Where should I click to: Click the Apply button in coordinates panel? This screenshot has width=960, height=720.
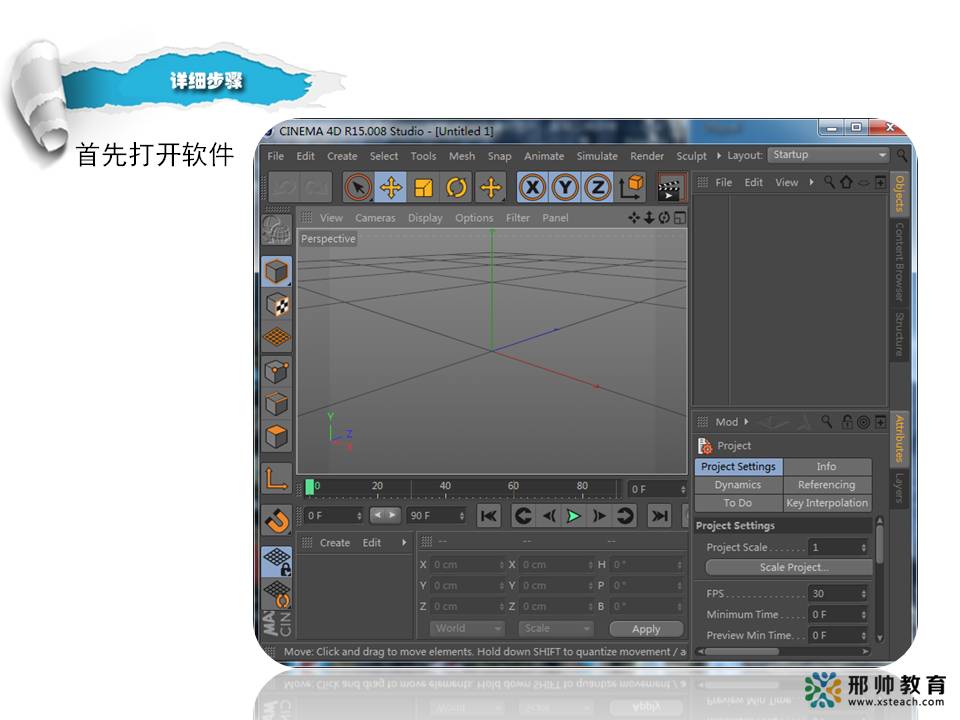[x=646, y=629]
